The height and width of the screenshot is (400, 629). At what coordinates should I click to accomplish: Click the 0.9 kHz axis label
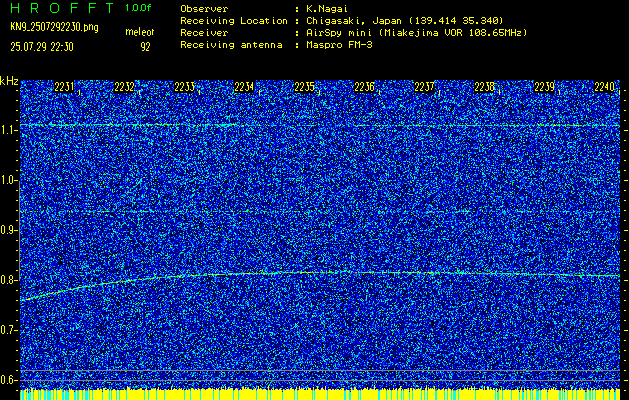point(8,230)
